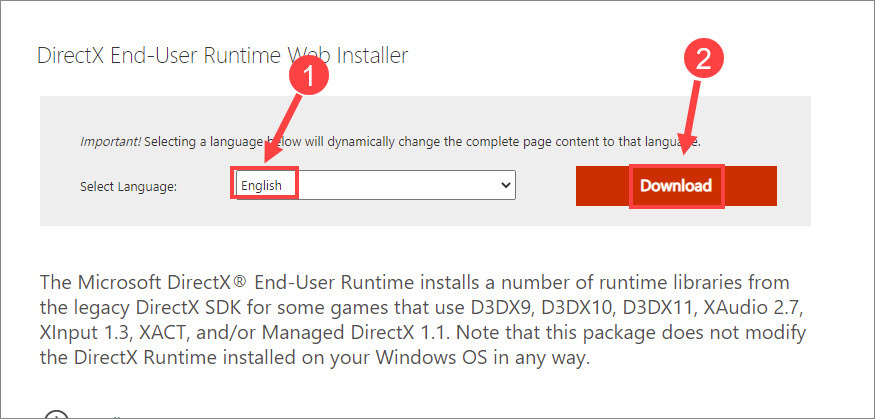The height and width of the screenshot is (419, 875).
Task: Click the red numbered circle 2 marker
Action: 703,59
